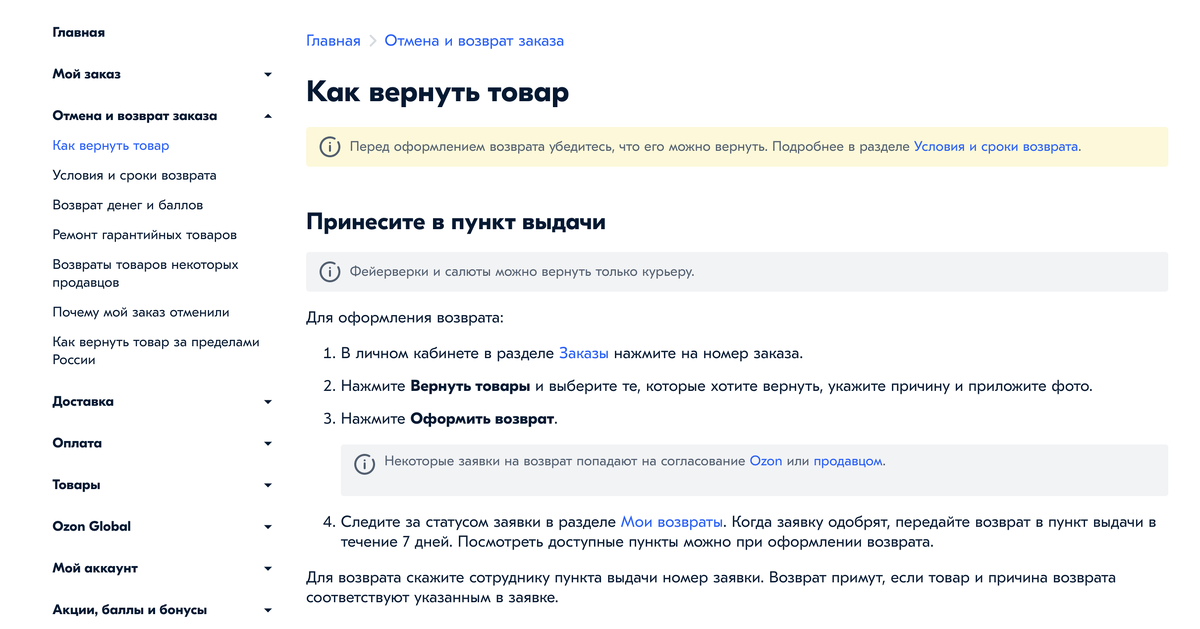Open the Доставка sidebar section
The width and height of the screenshot is (1200, 629).
coord(83,402)
